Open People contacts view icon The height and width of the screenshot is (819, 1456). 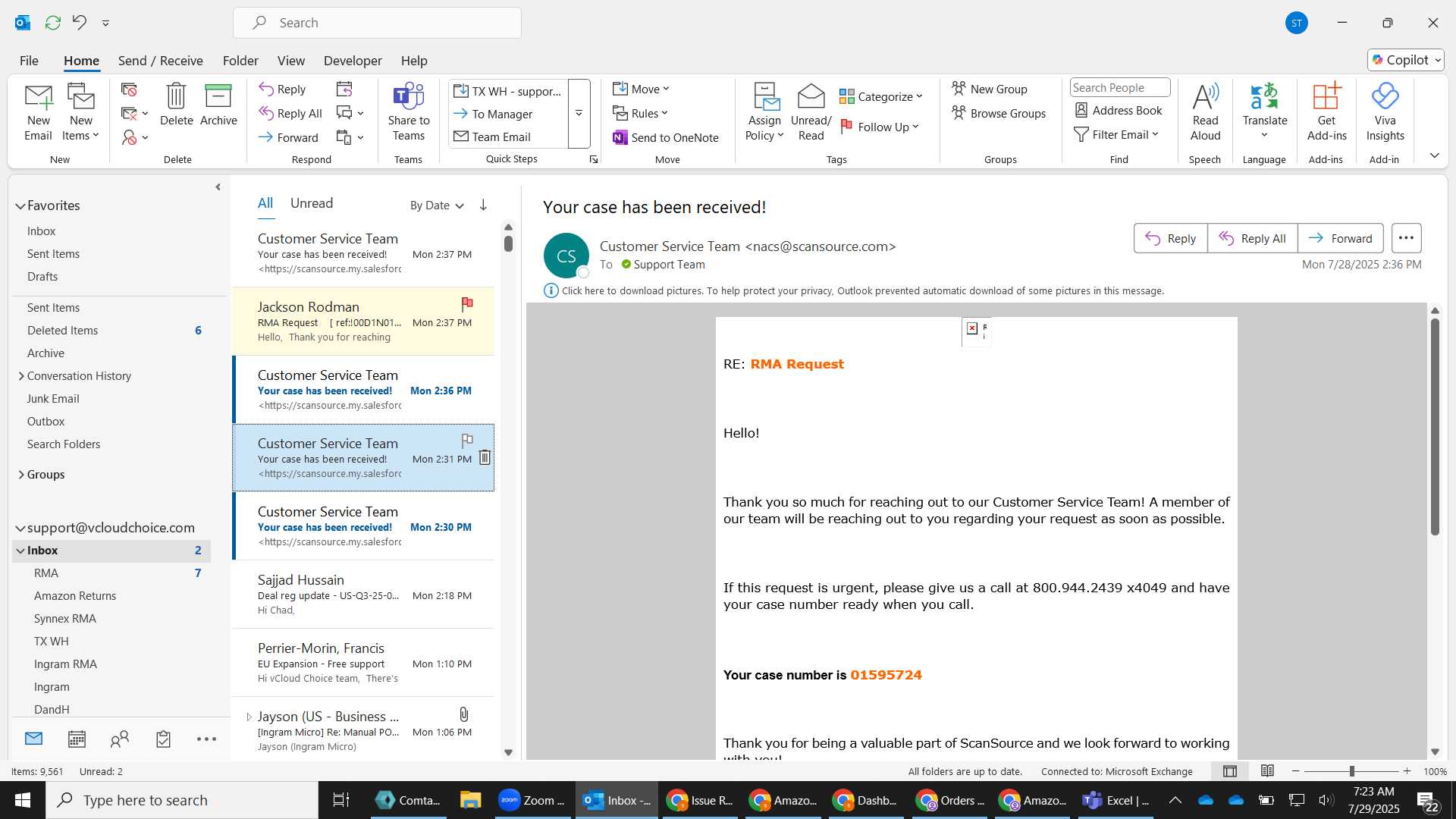[x=120, y=739]
